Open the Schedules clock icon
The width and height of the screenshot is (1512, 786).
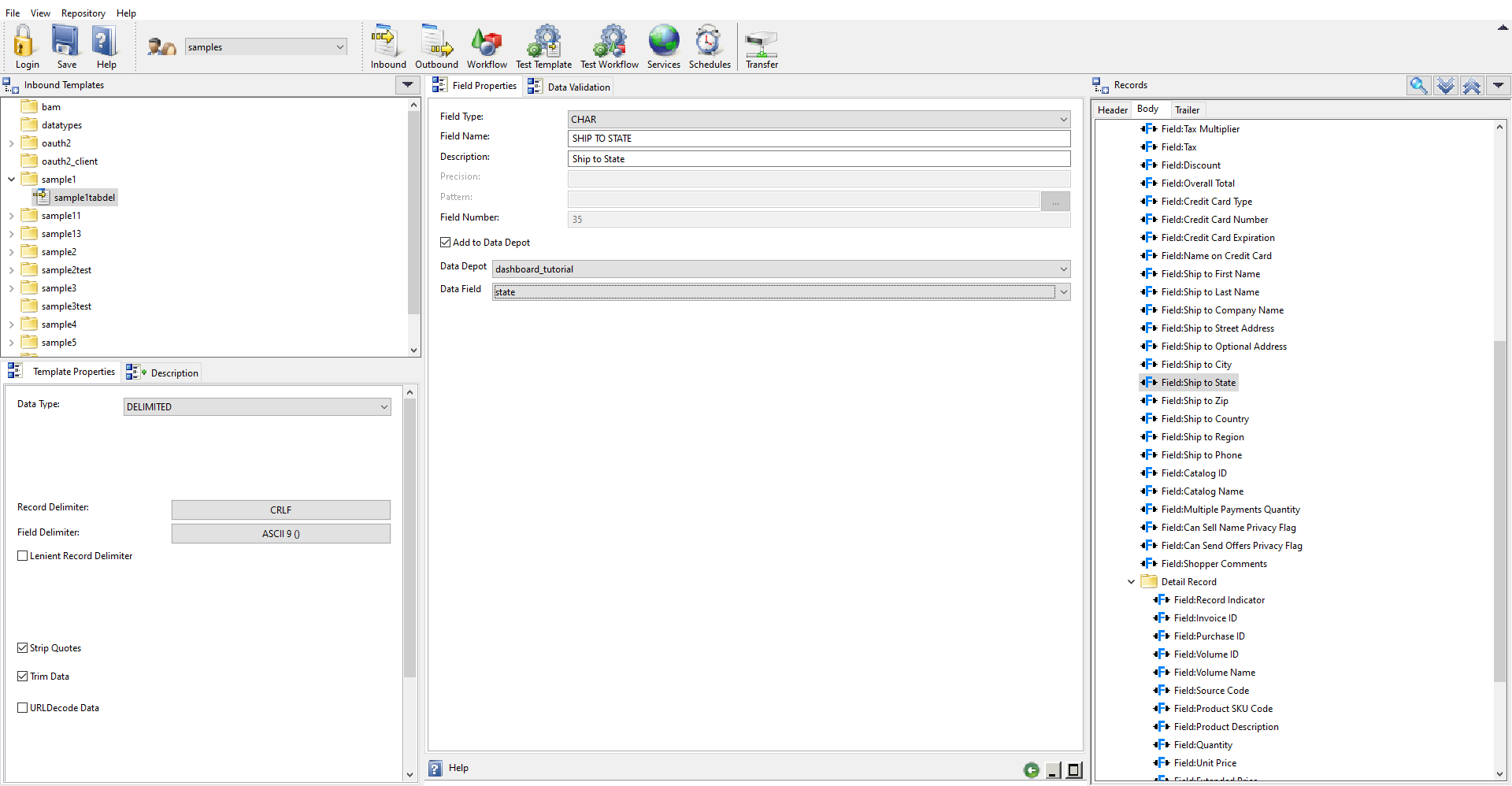click(x=709, y=41)
